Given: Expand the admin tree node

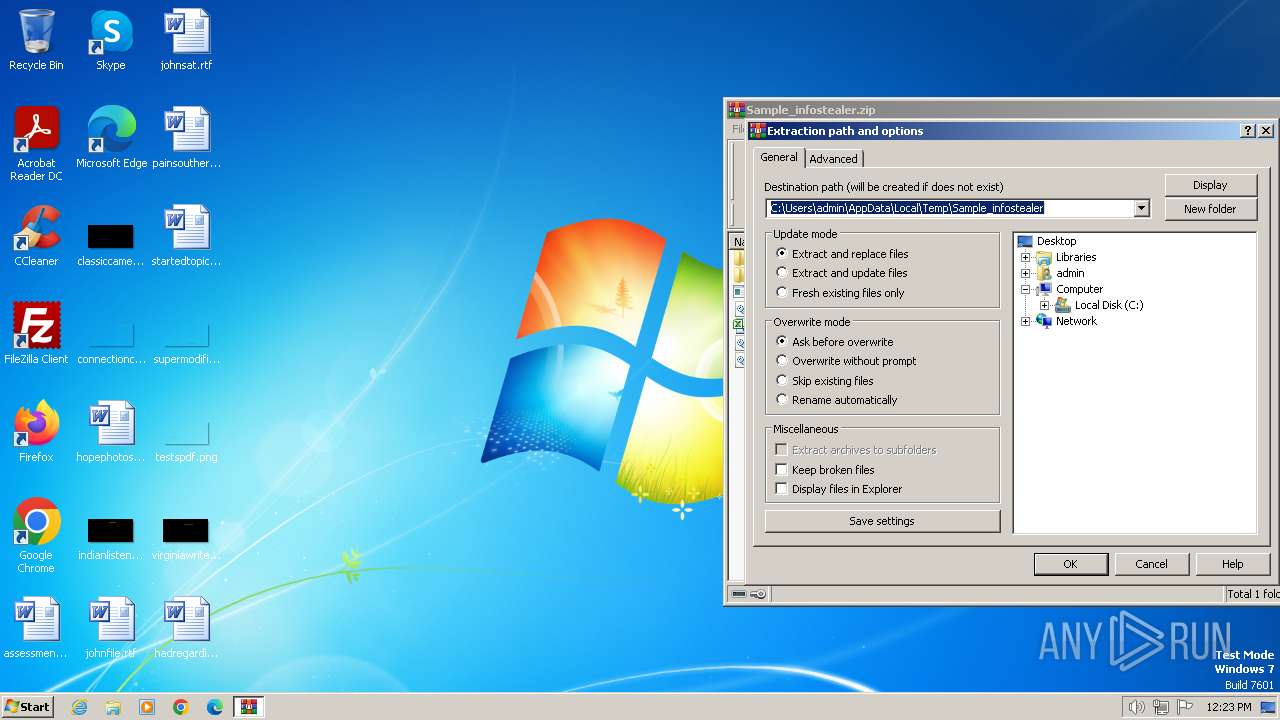Looking at the screenshot, I should [x=1025, y=273].
